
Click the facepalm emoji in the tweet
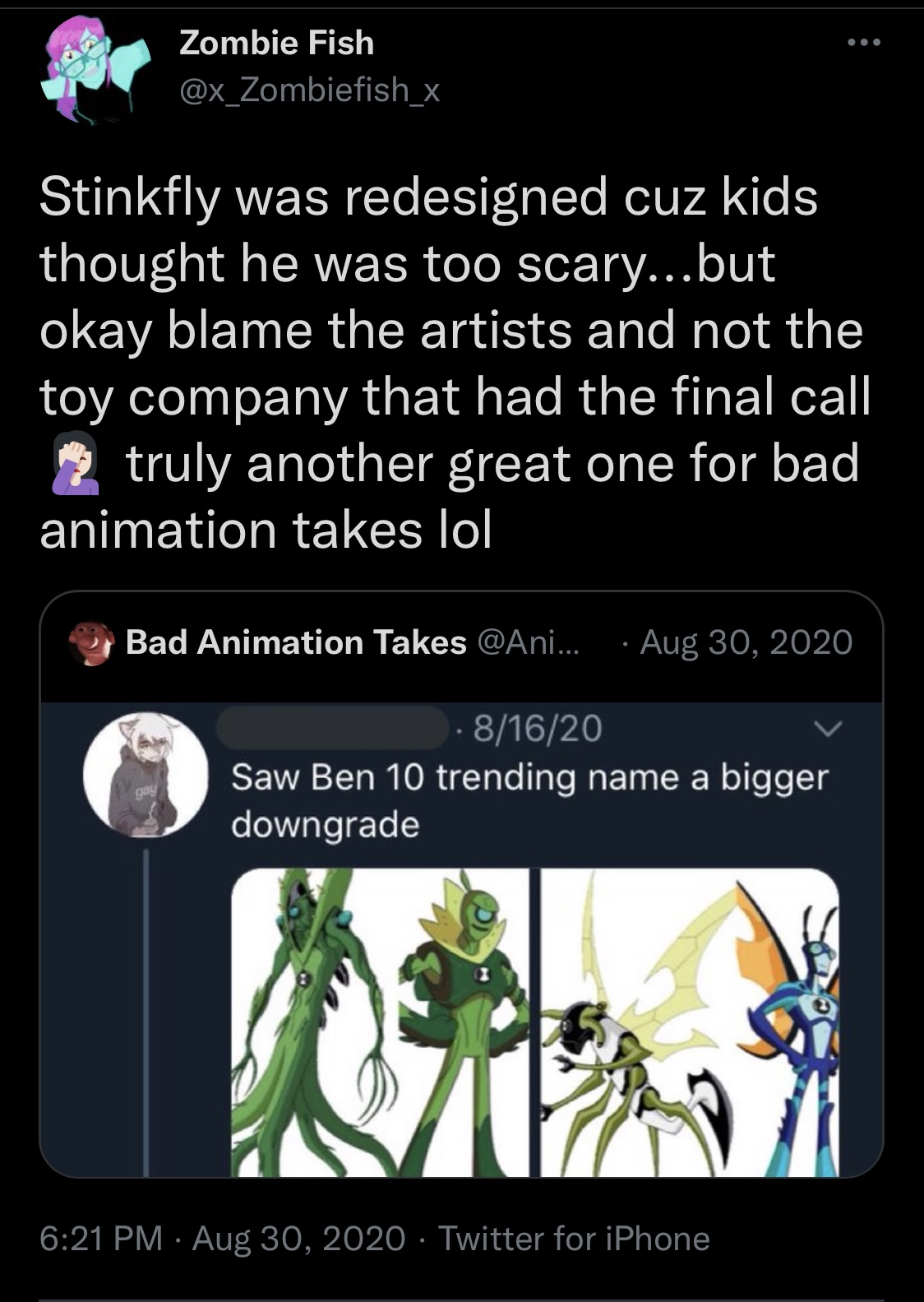point(76,465)
